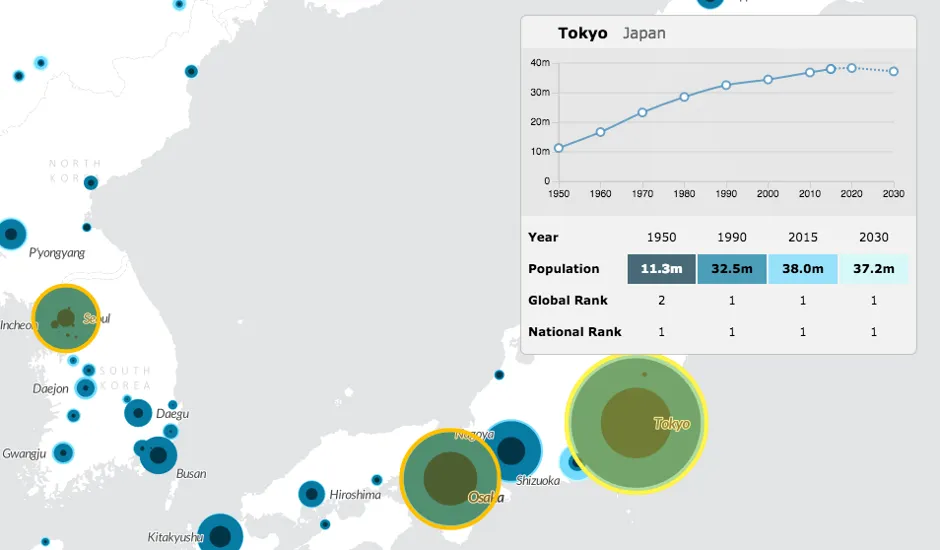Click the 11.3m population swatch
940x550 pixels.
661,269
